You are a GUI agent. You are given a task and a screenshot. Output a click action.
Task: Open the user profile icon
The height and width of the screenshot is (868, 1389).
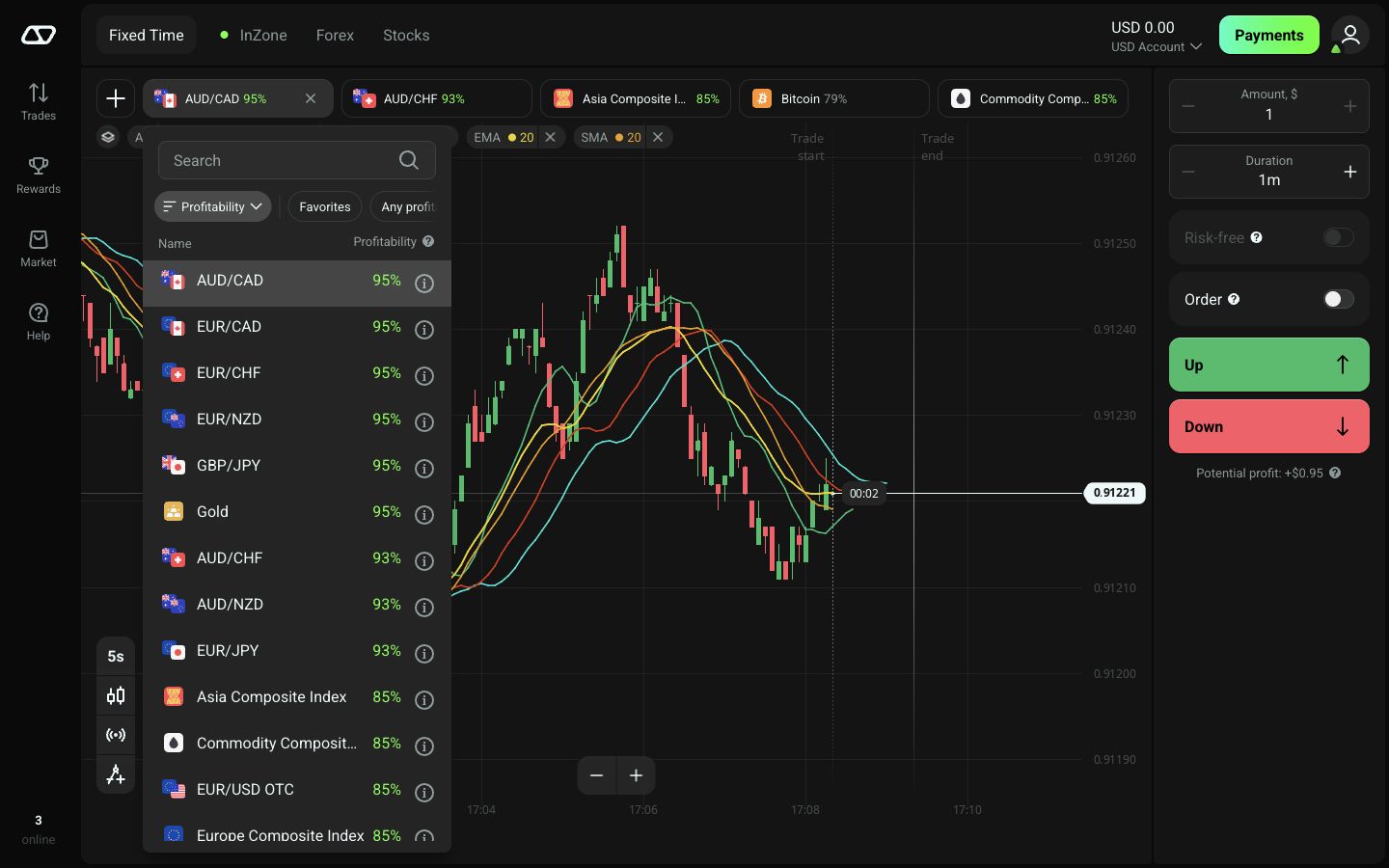tap(1350, 35)
